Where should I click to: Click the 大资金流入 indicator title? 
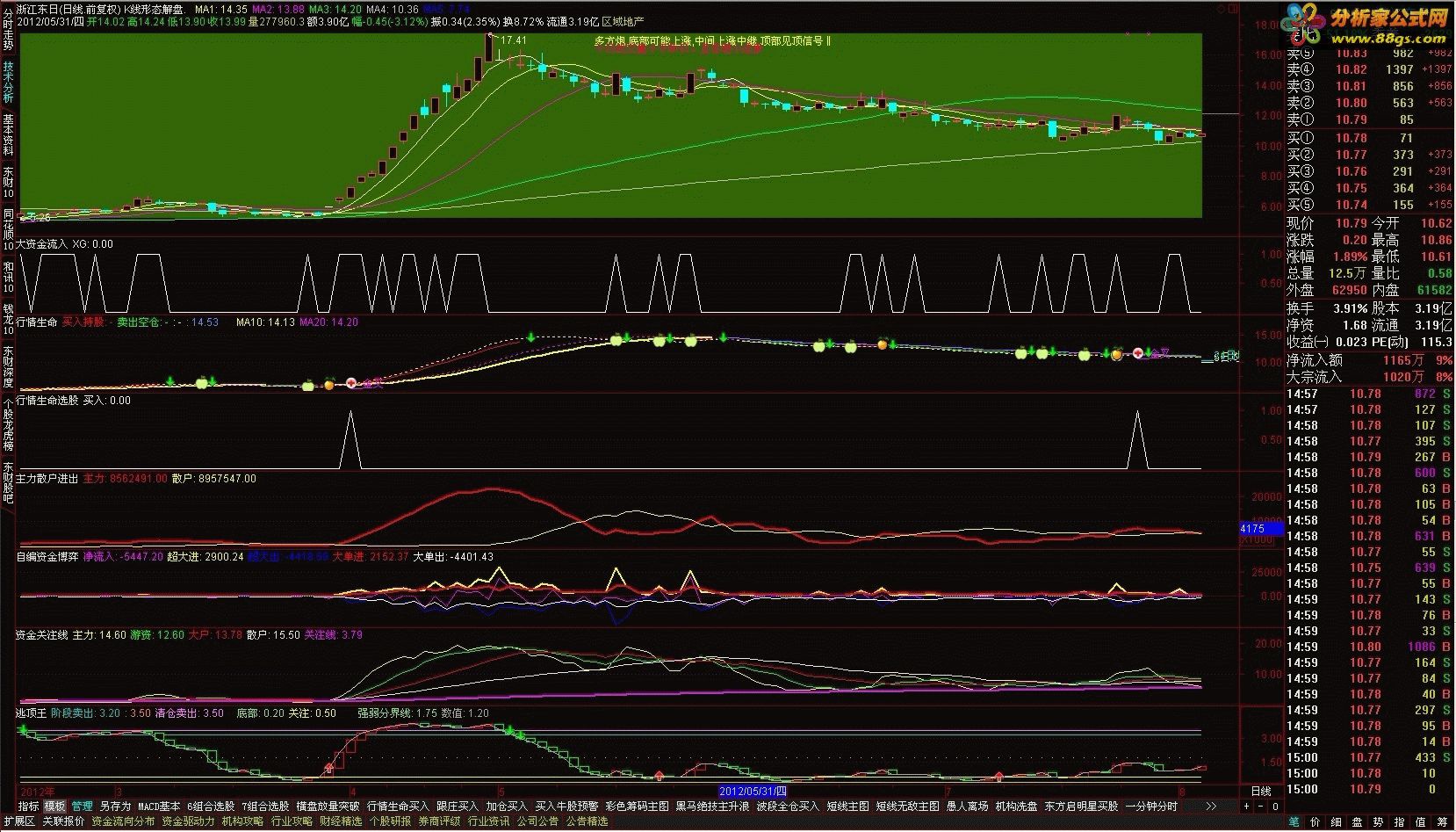[42, 244]
